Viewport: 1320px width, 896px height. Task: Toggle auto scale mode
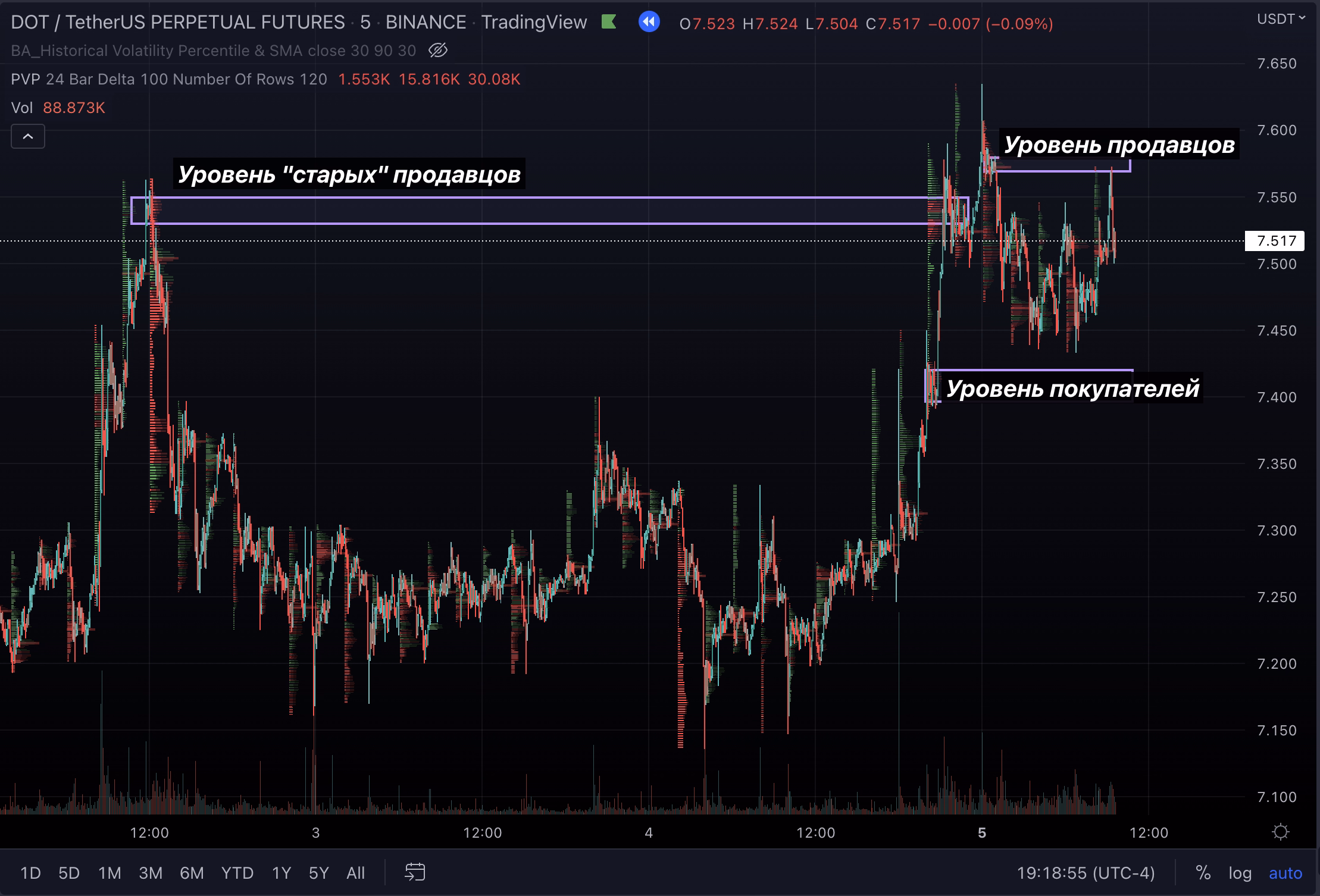[1285, 873]
